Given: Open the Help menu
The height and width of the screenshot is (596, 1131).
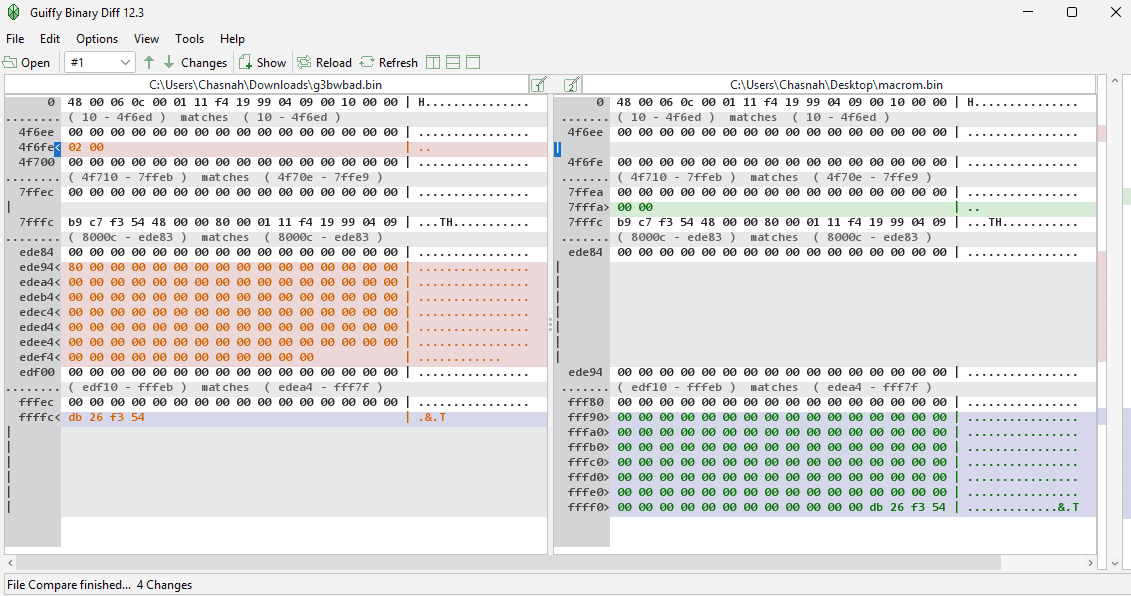Looking at the screenshot, I should click(232, 39).
